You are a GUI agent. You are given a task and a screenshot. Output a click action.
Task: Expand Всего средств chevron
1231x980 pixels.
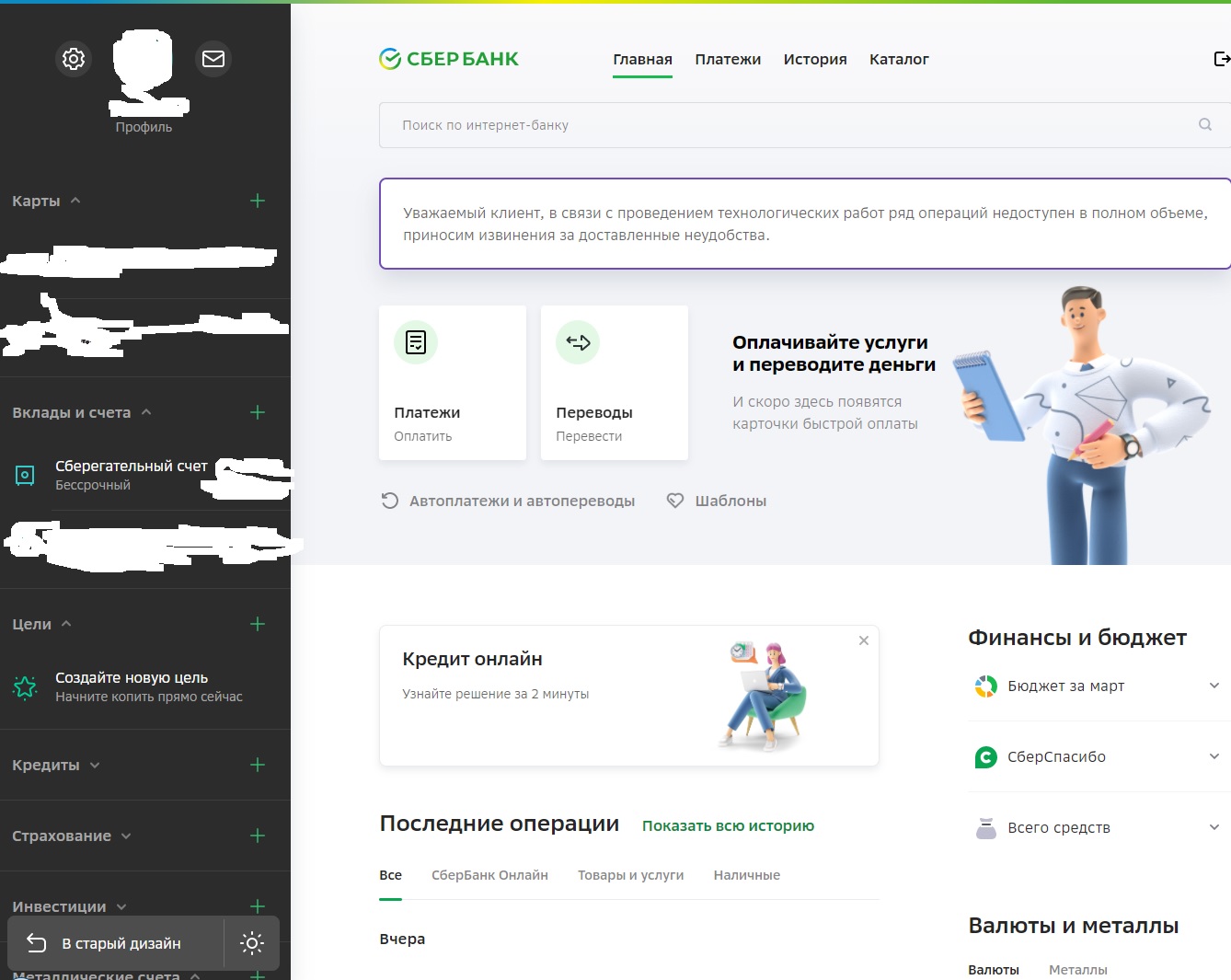point(1214,827)
